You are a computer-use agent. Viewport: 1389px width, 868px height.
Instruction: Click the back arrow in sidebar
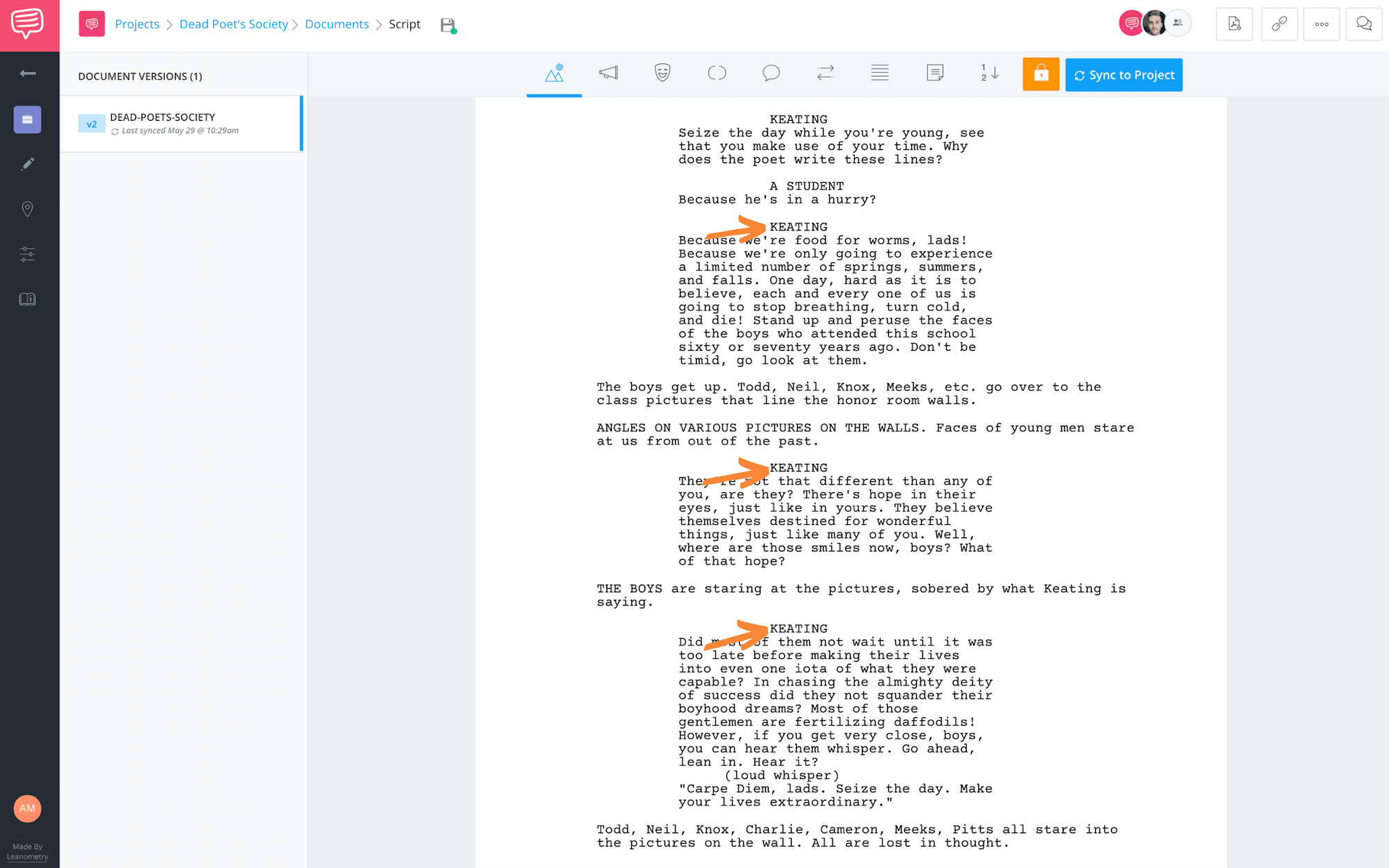pos(28,73)
